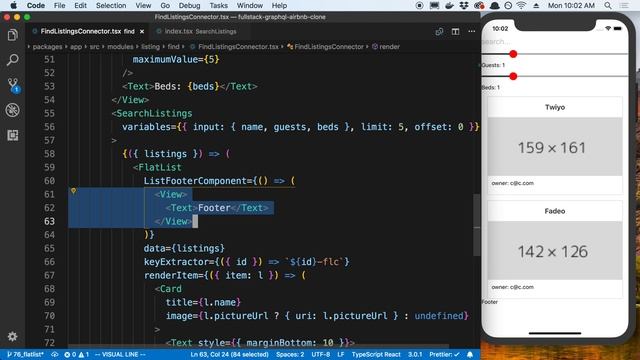Click modules in the breadcrumb path
Image resolution: width=640 pixels, height=360 pixels.
point(120,47)
